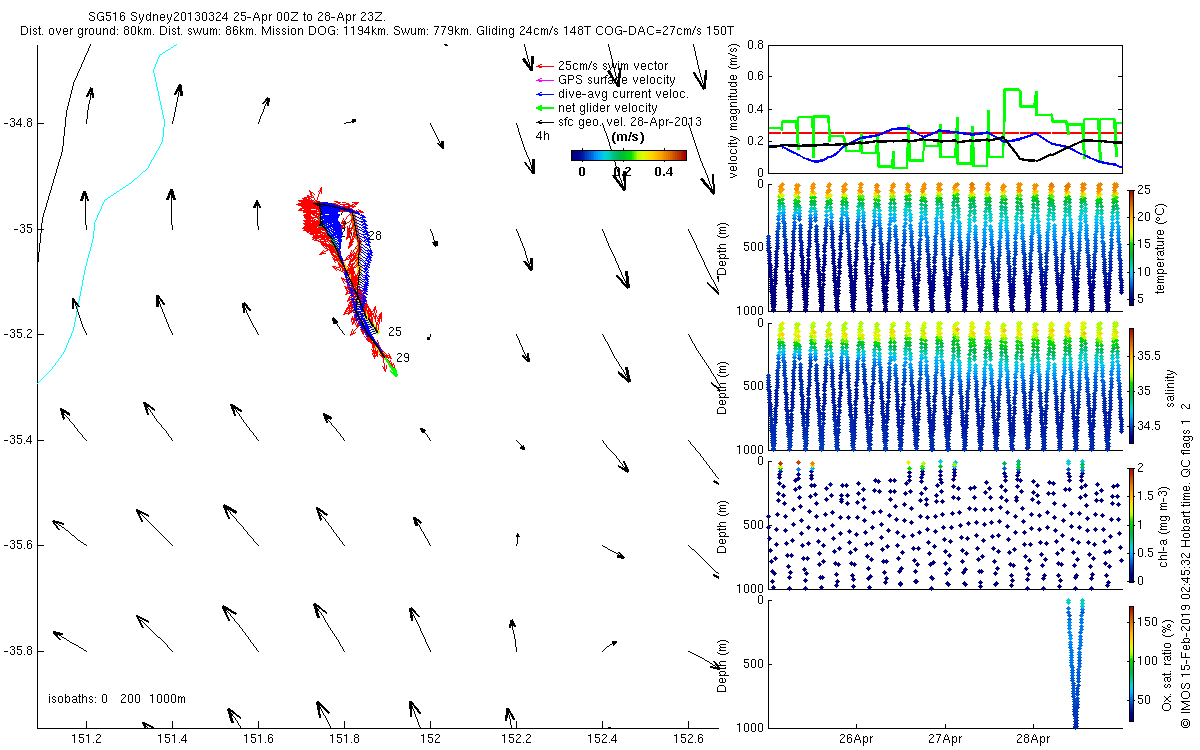The height and width of the screenshot is (750, 1200).
Task: Click legend text 'dive-avg current veloc.'
Action: (623, 94)
